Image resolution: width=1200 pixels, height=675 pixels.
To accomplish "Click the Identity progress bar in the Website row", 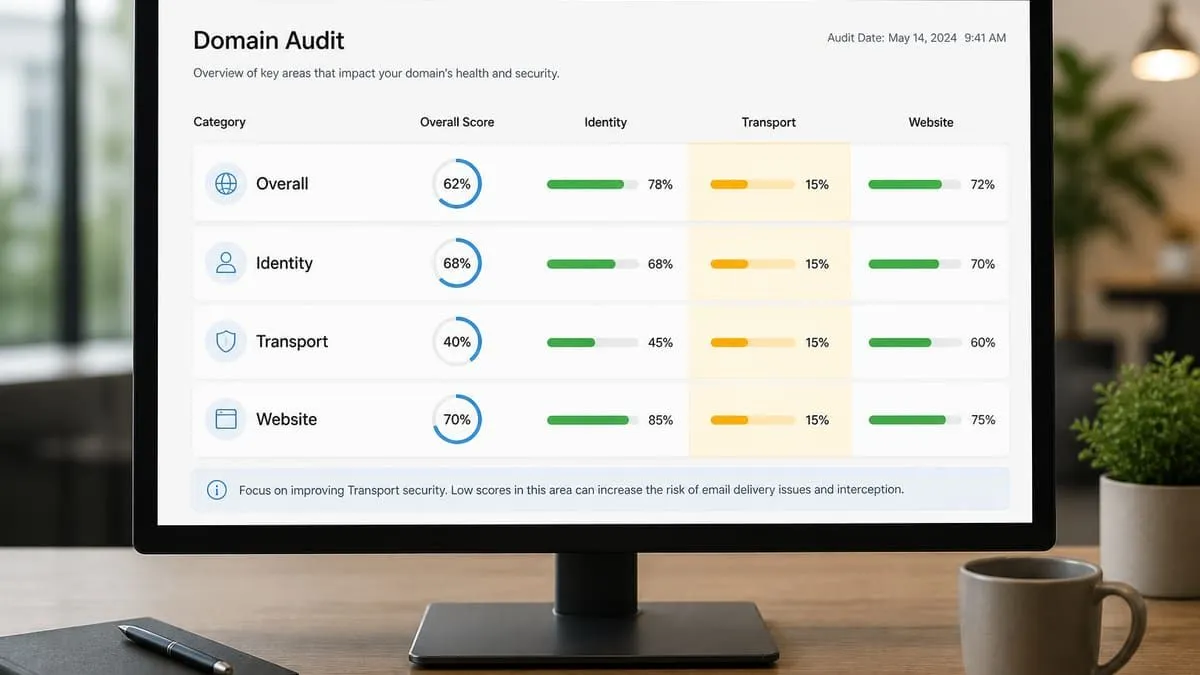I will click(x=593, y=420).
